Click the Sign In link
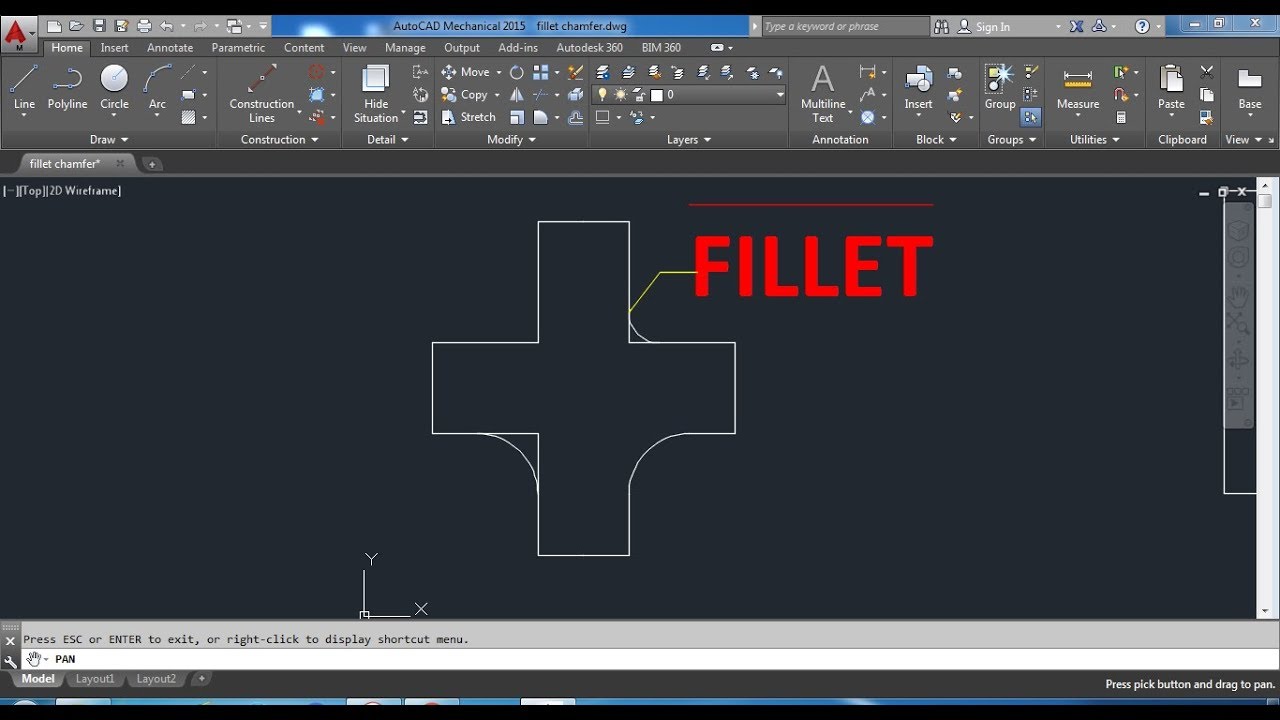Image resolution: width=1280 pixels, height=720 pixels. tap(992, 27)
